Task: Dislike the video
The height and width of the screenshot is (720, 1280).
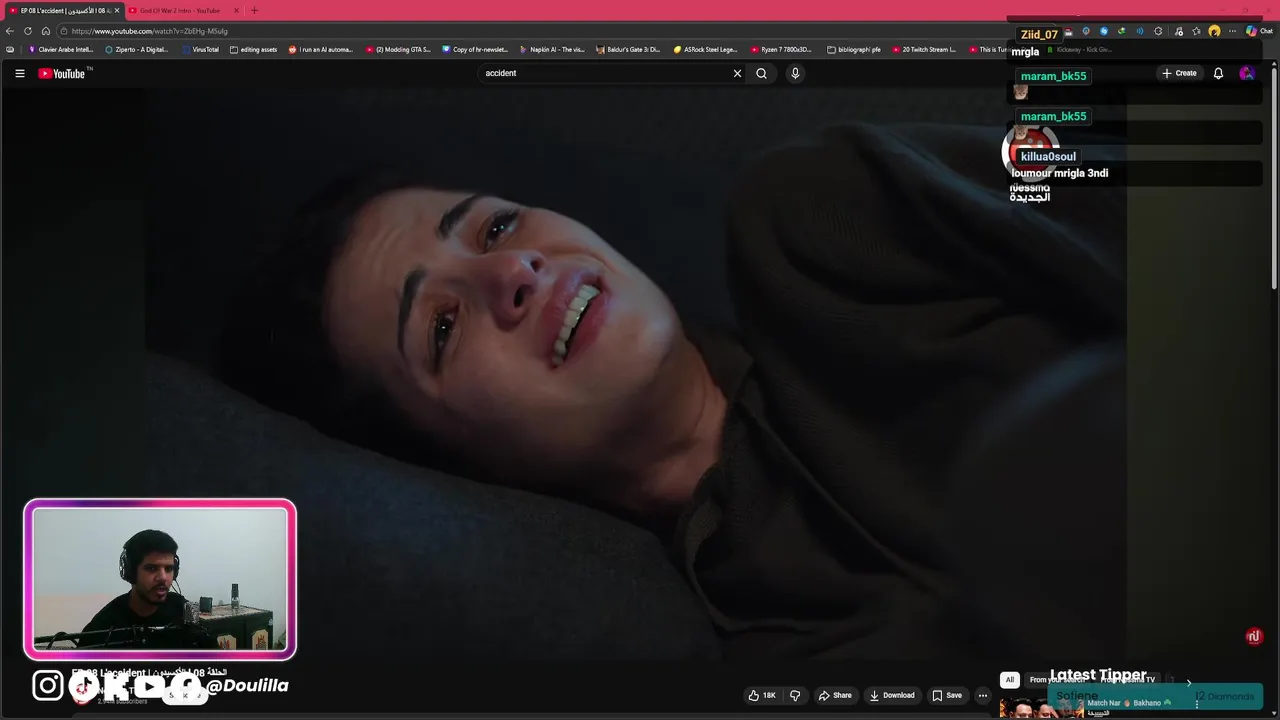Action: point(795,695)
